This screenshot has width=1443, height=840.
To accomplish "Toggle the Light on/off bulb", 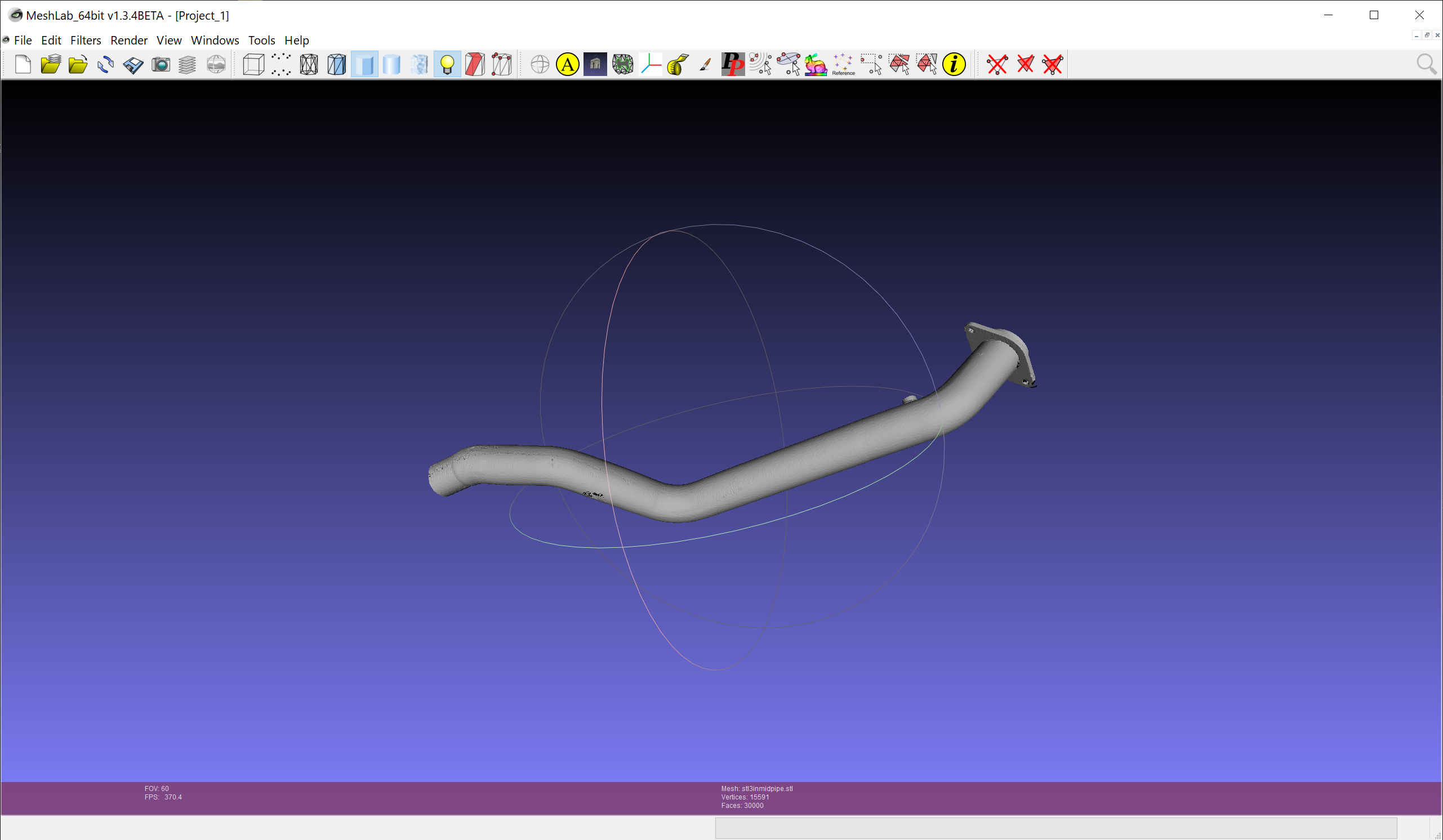I will tap(447, 64).
